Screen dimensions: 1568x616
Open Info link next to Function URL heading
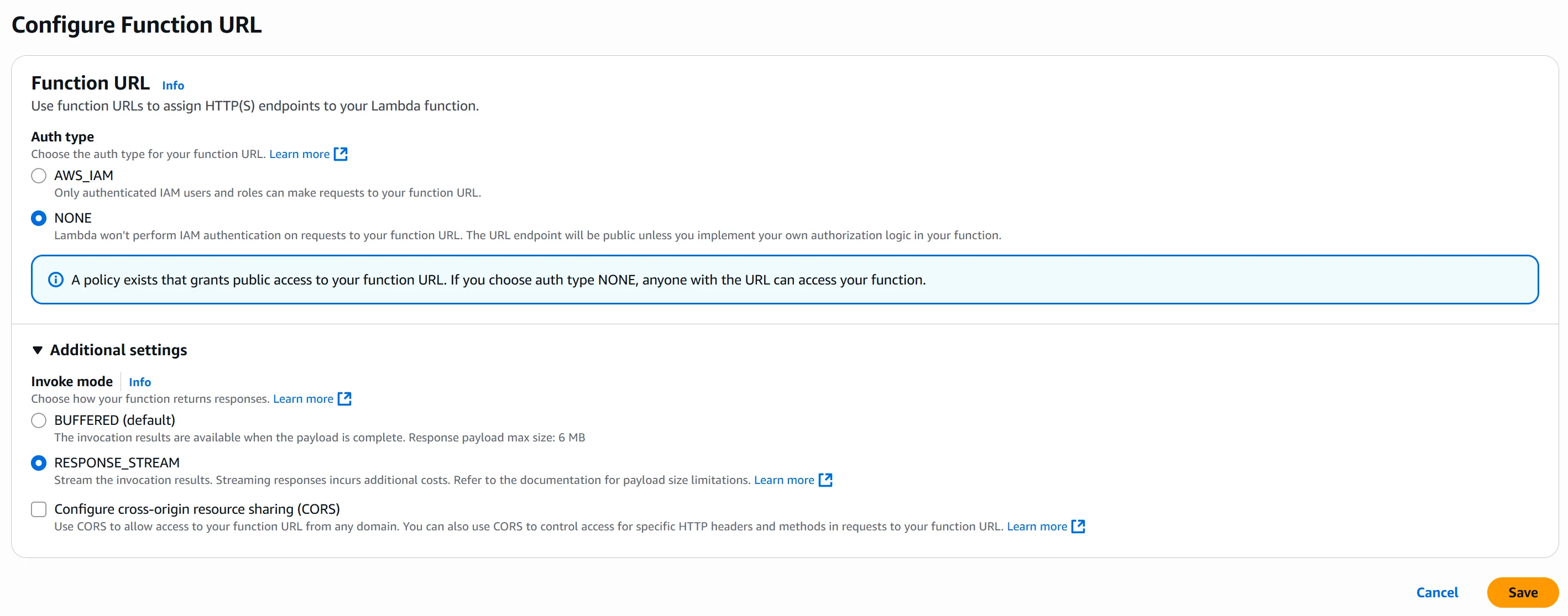173,86
